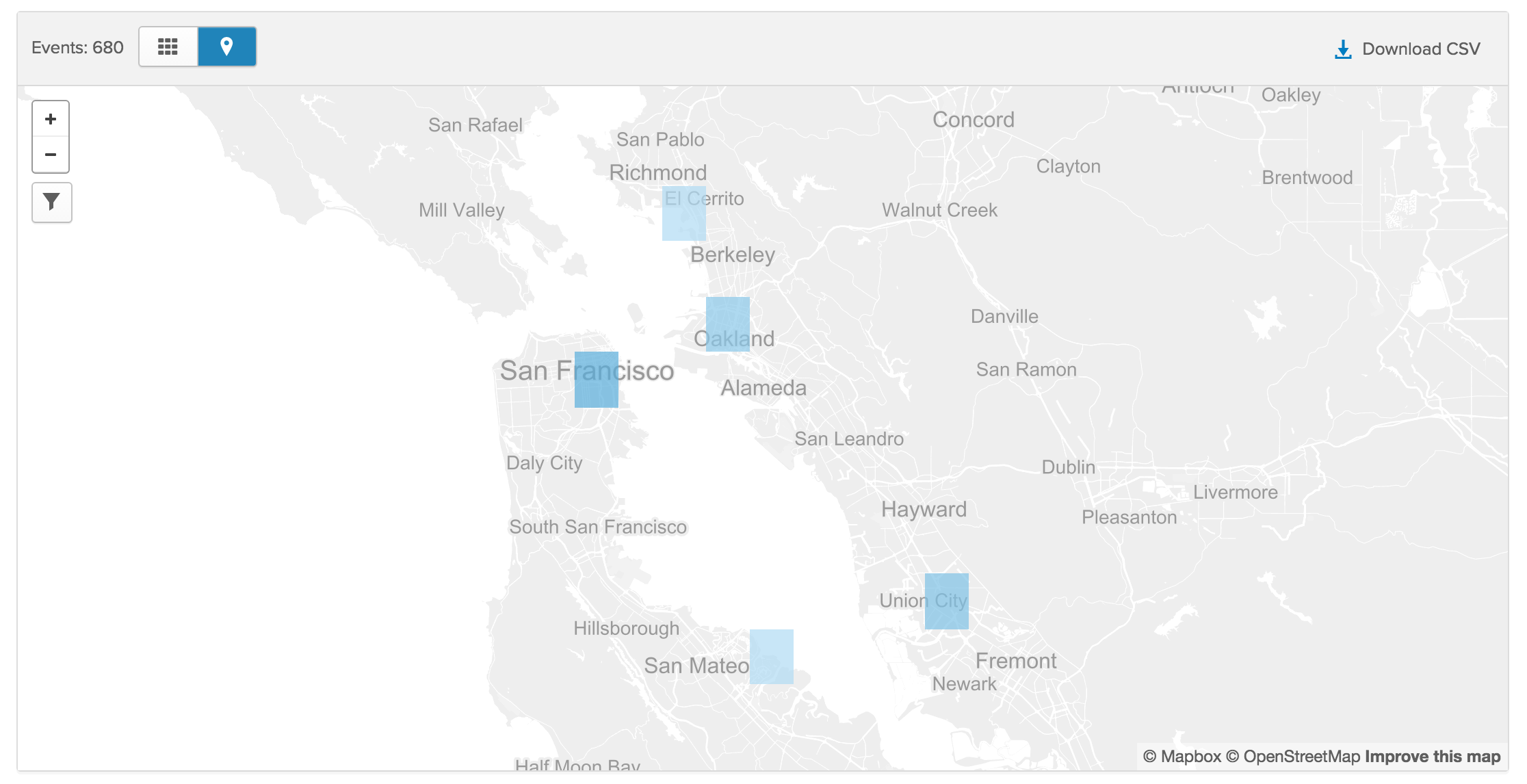The image size is (1527, 784).
Task: Select the Union City cluster marker
Action: coord(947,601)
